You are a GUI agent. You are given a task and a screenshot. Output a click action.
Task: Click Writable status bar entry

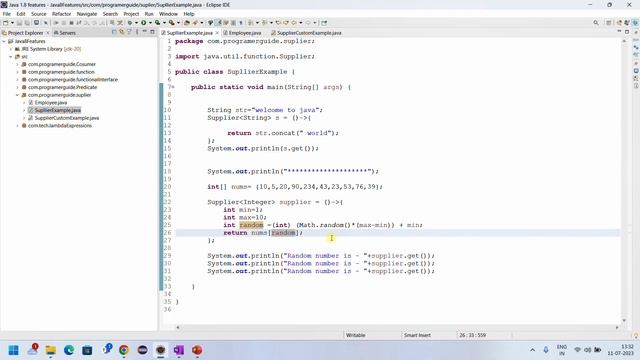[356, 335]
